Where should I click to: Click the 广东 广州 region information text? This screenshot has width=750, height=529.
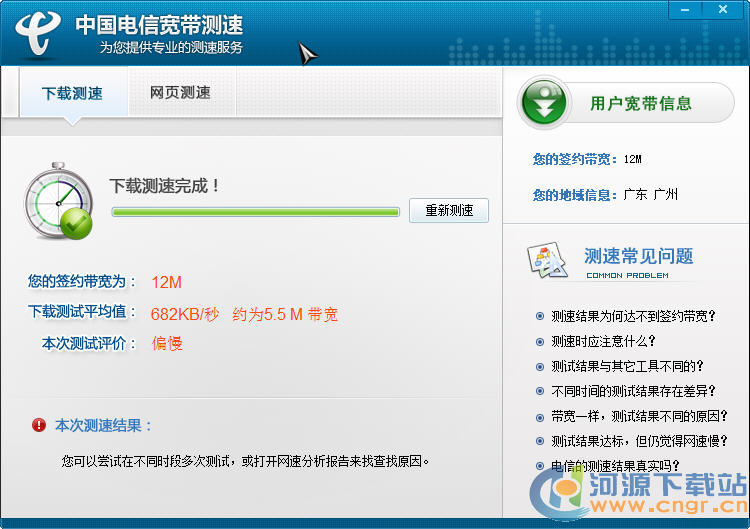coord(651,194)
